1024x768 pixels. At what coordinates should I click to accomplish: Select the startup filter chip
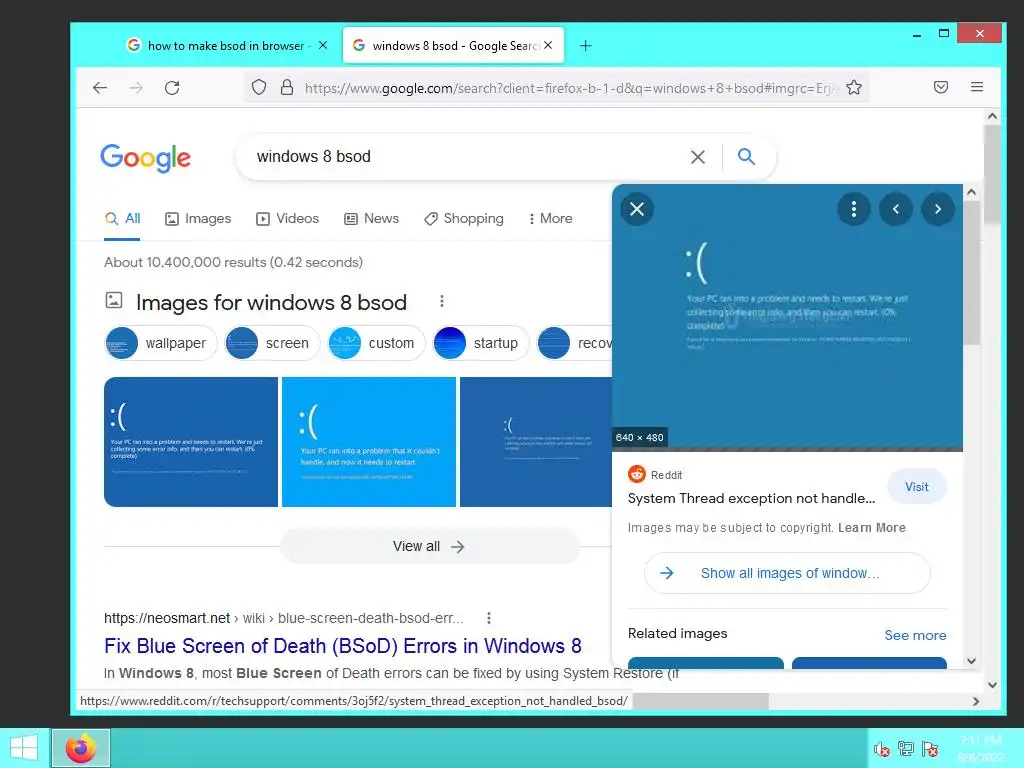pyautogui.click(x=481, y=343)
